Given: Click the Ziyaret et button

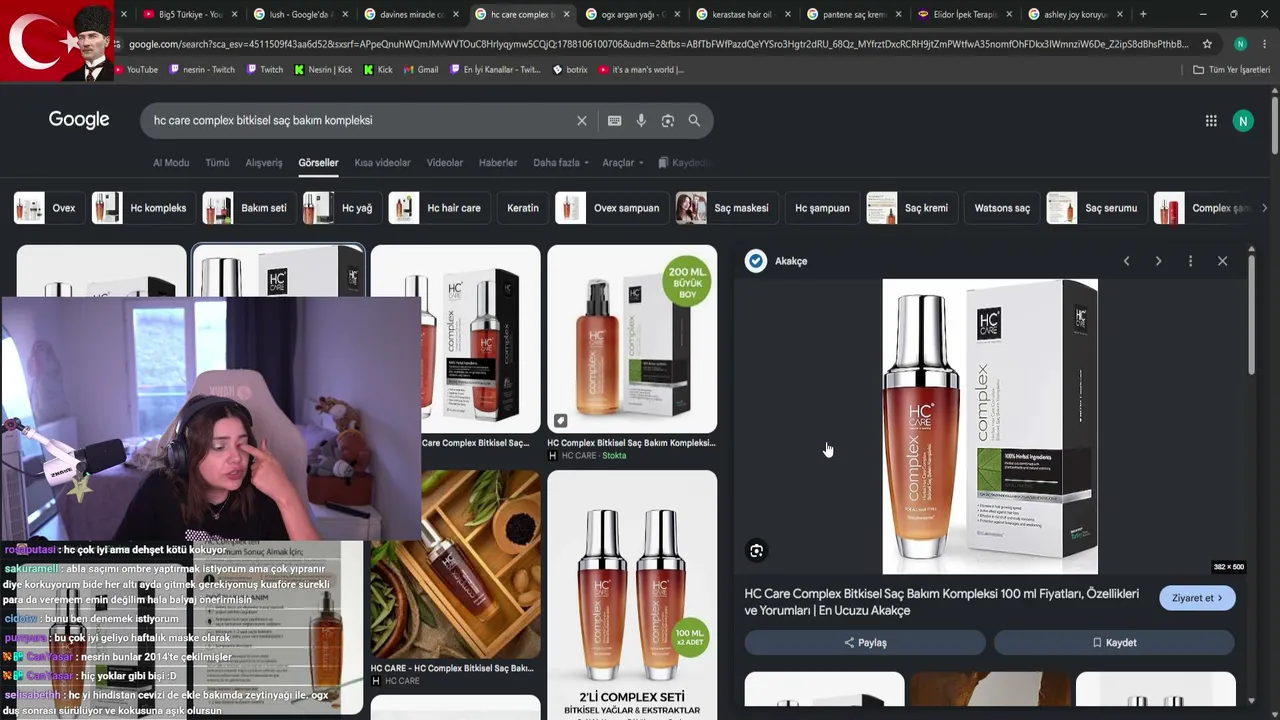Looking at the screenshot, I should [1197, 598].
